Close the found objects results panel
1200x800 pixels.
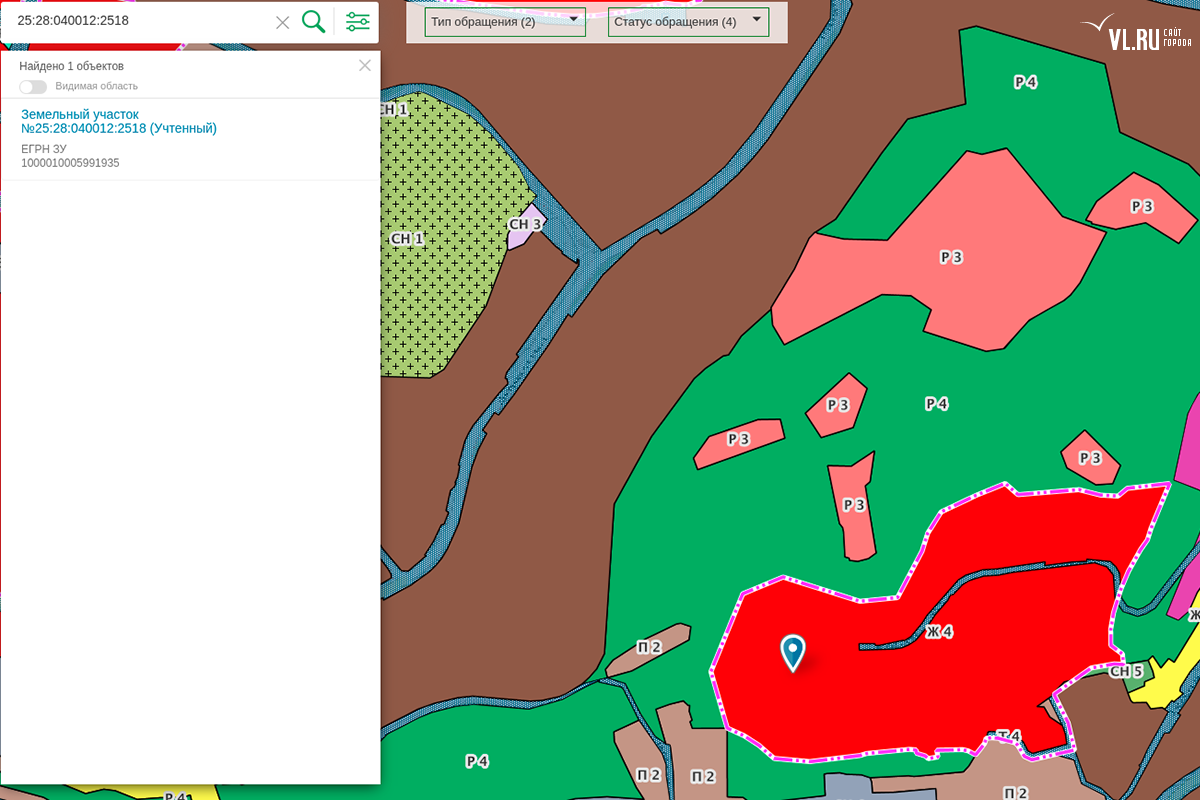click(x=365, y=65)
